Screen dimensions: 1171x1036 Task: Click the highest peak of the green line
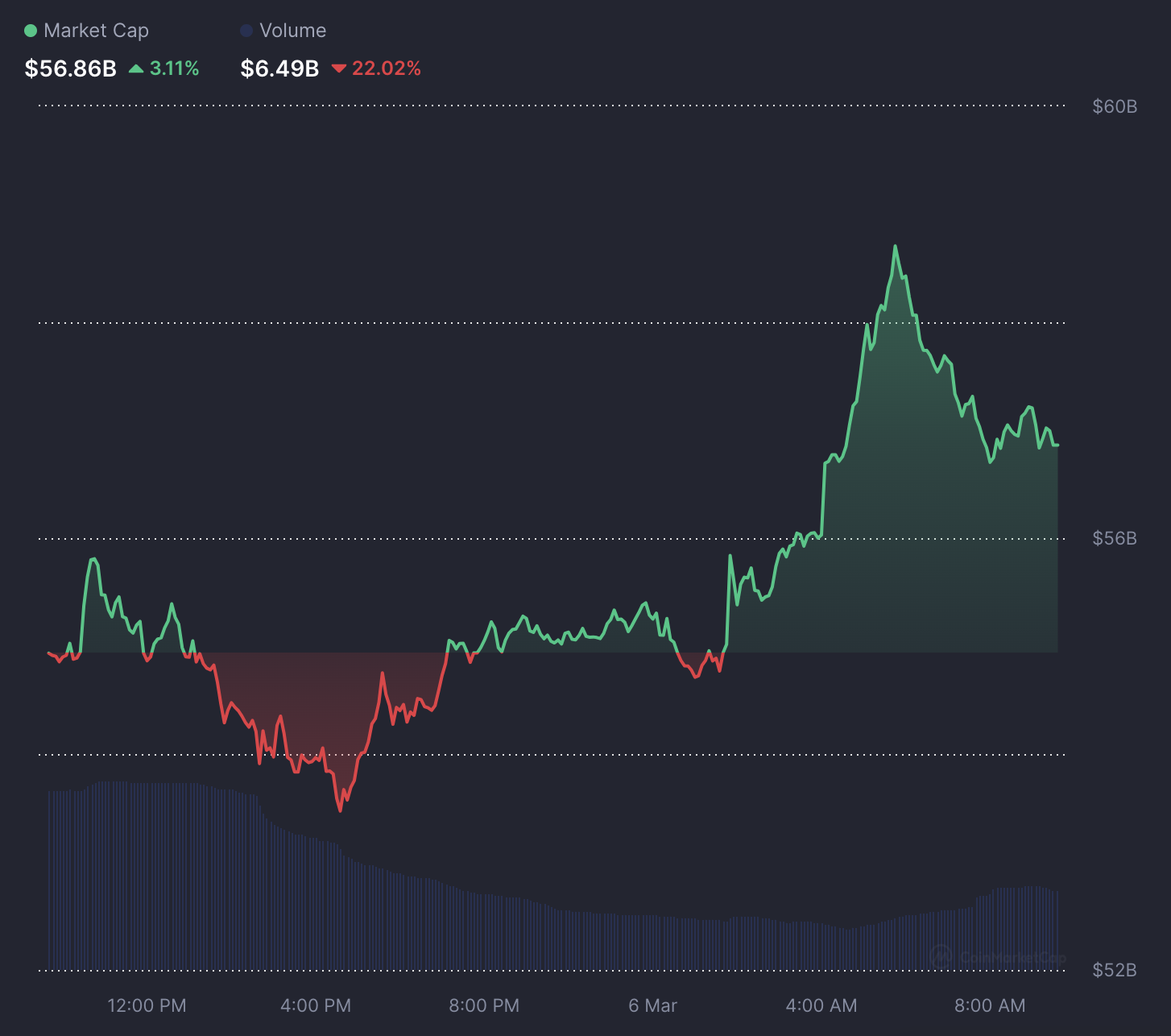895,247
